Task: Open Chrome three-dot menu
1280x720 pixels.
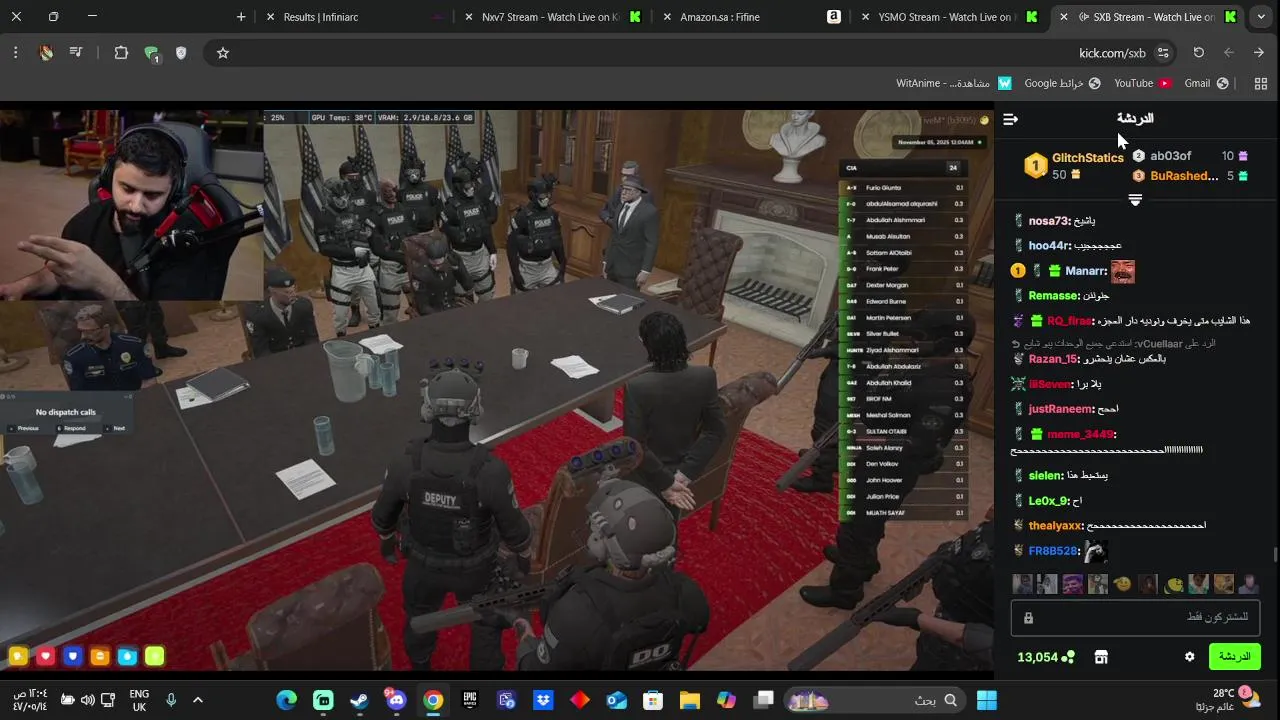Action: coord(15,53)
